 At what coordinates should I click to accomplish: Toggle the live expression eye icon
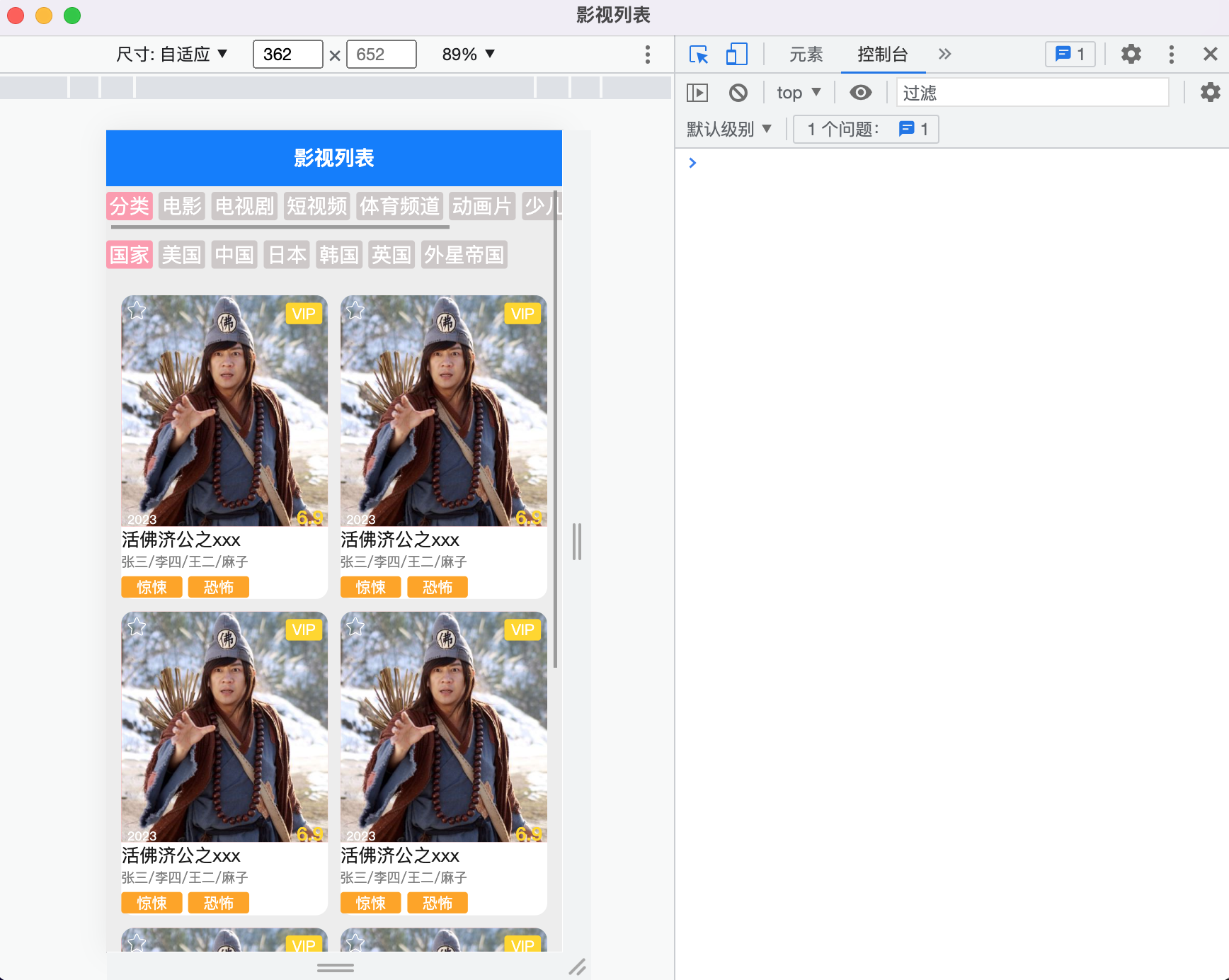click(x=860, y=93)
